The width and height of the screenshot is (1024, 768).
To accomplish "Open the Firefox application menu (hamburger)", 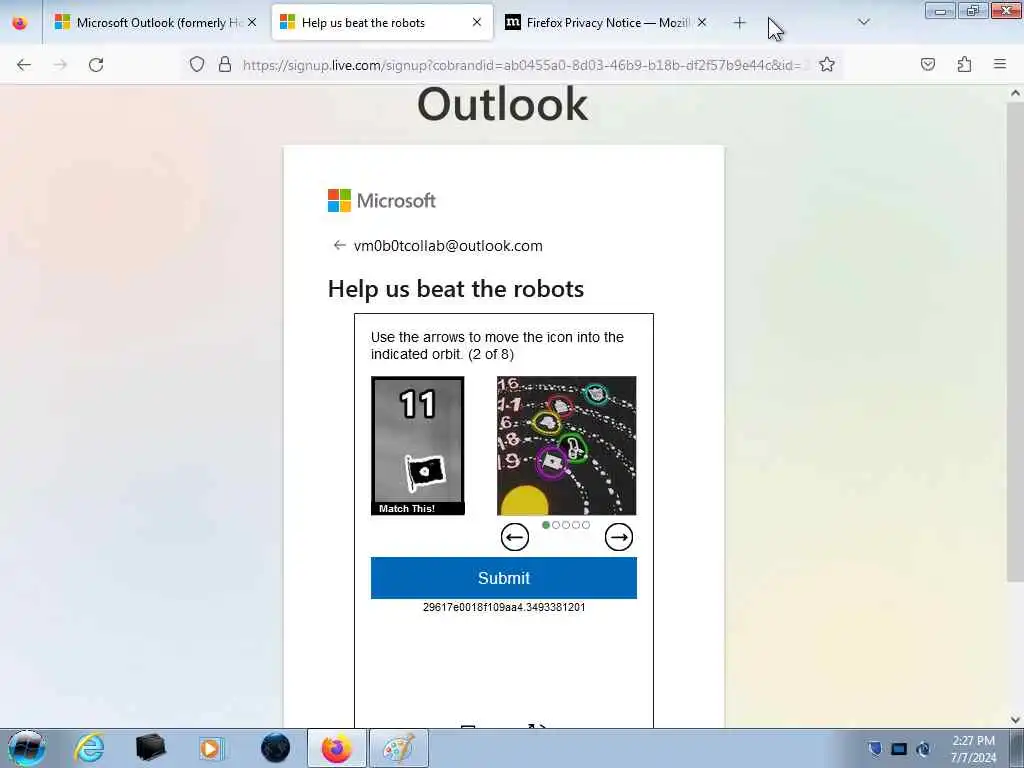I will pos(1000,64).
